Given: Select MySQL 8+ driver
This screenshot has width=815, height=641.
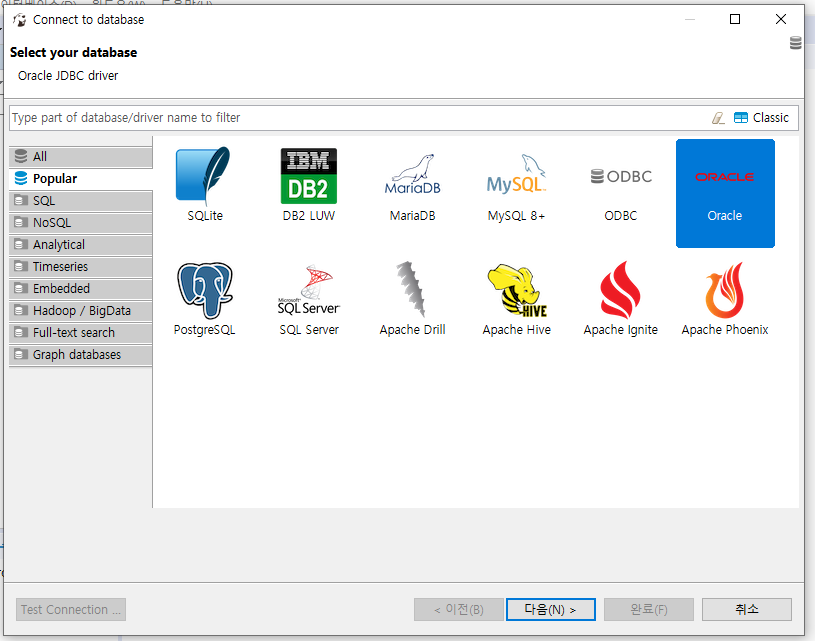Looking at the screenshot, I should 516,187.
